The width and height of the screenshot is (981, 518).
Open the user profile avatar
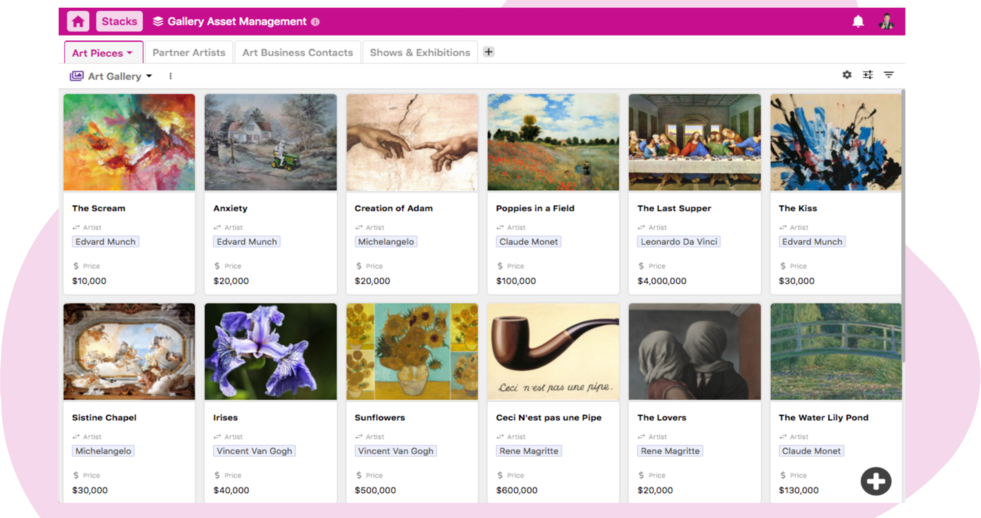point(886,21)
